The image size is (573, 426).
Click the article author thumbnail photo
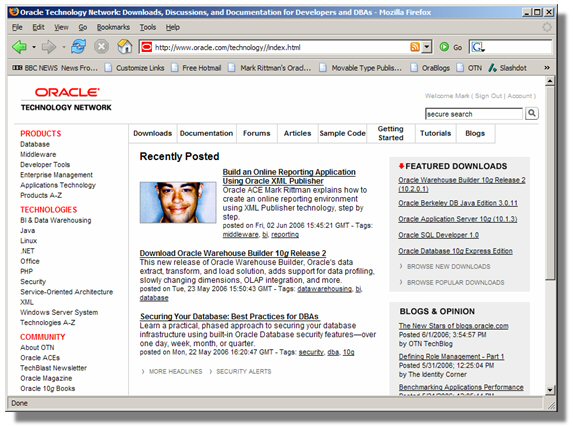pyautogui.click(x=178, y=202)
